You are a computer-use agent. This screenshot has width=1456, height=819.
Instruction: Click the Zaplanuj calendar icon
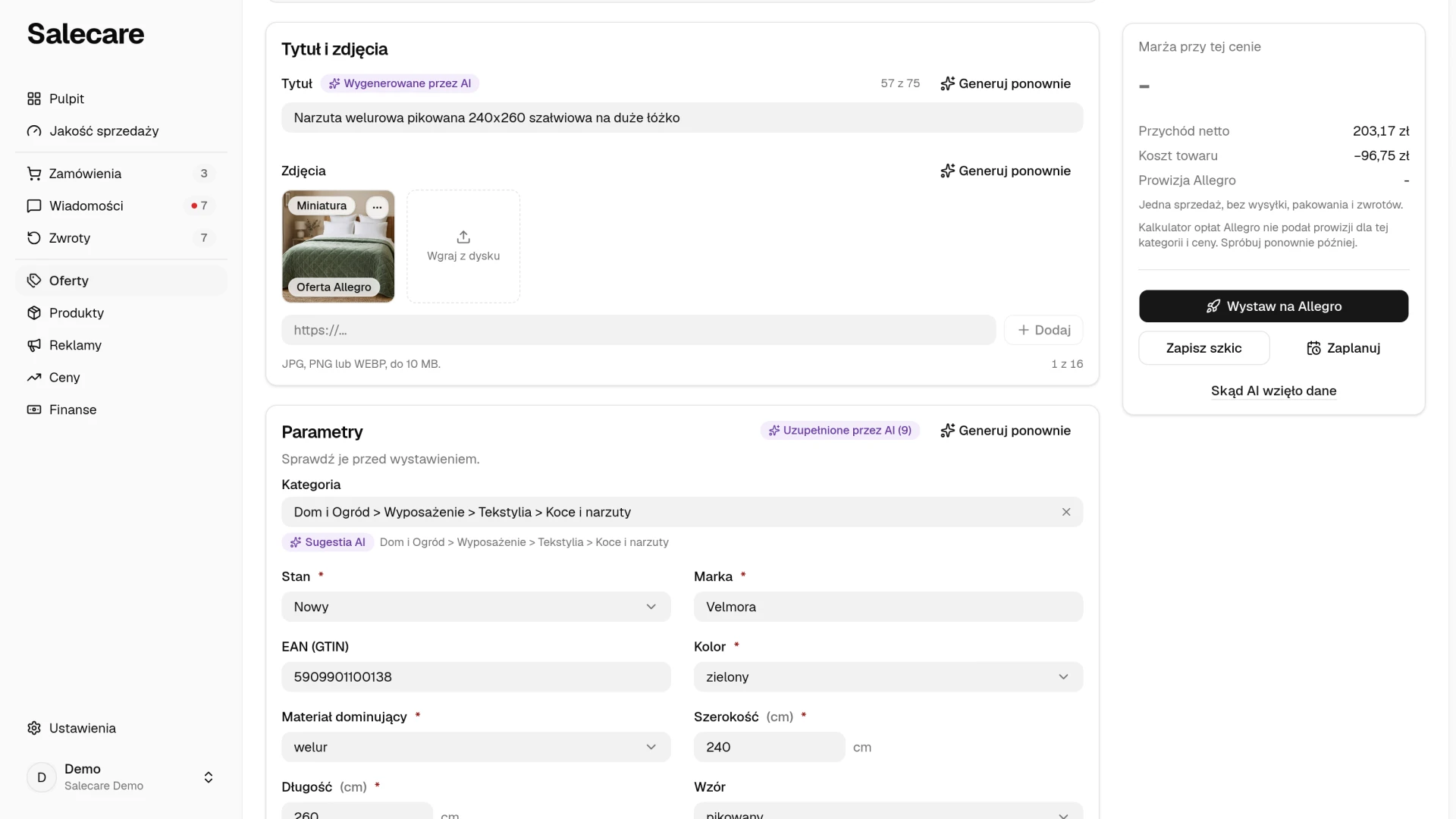pos(1313,348)
